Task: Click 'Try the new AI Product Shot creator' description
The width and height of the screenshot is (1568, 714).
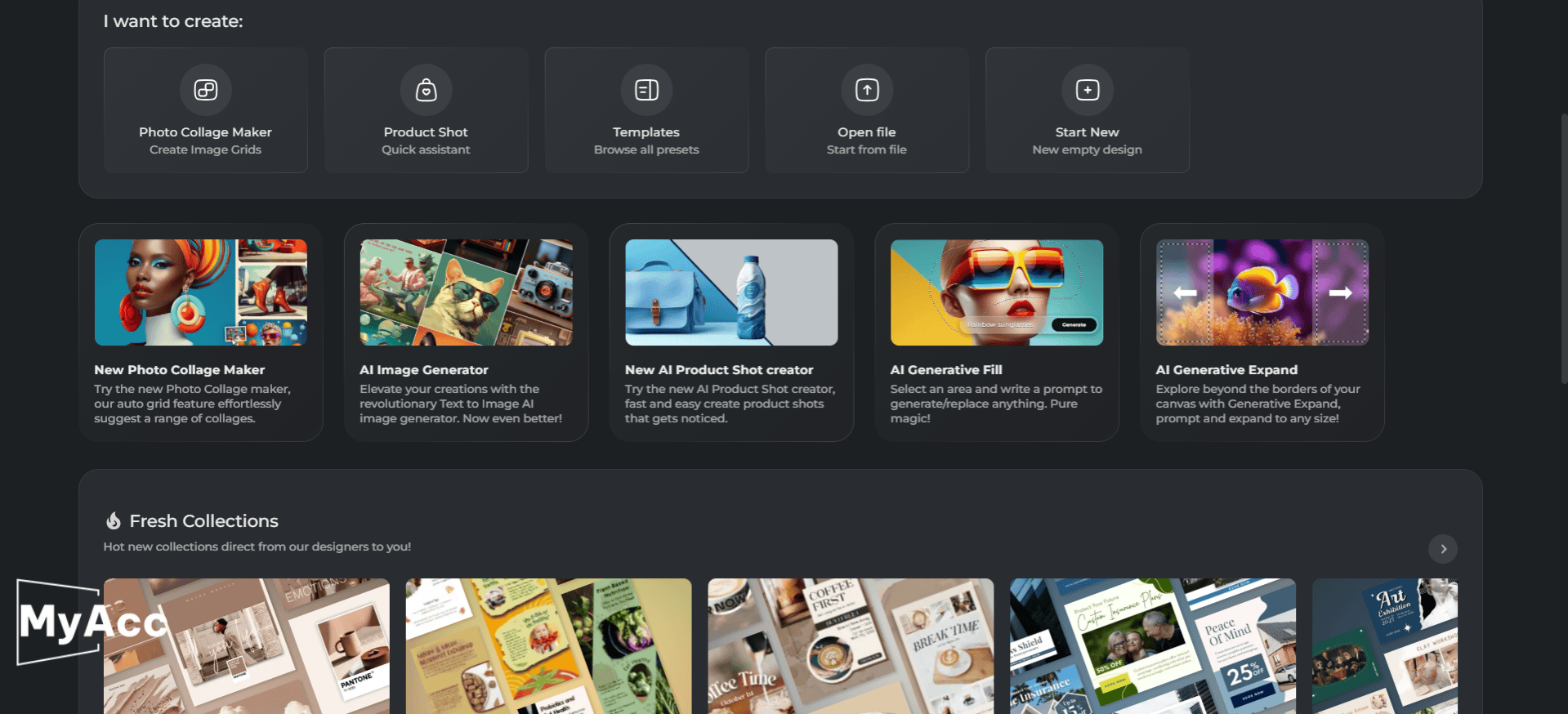Action: point(730,404)
